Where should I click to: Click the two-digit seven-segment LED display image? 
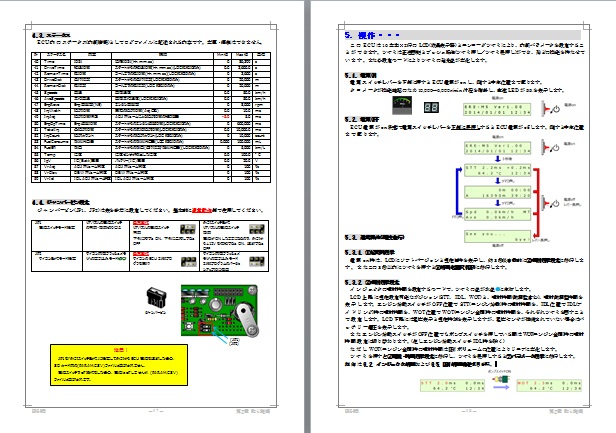[x=431, y=107]
